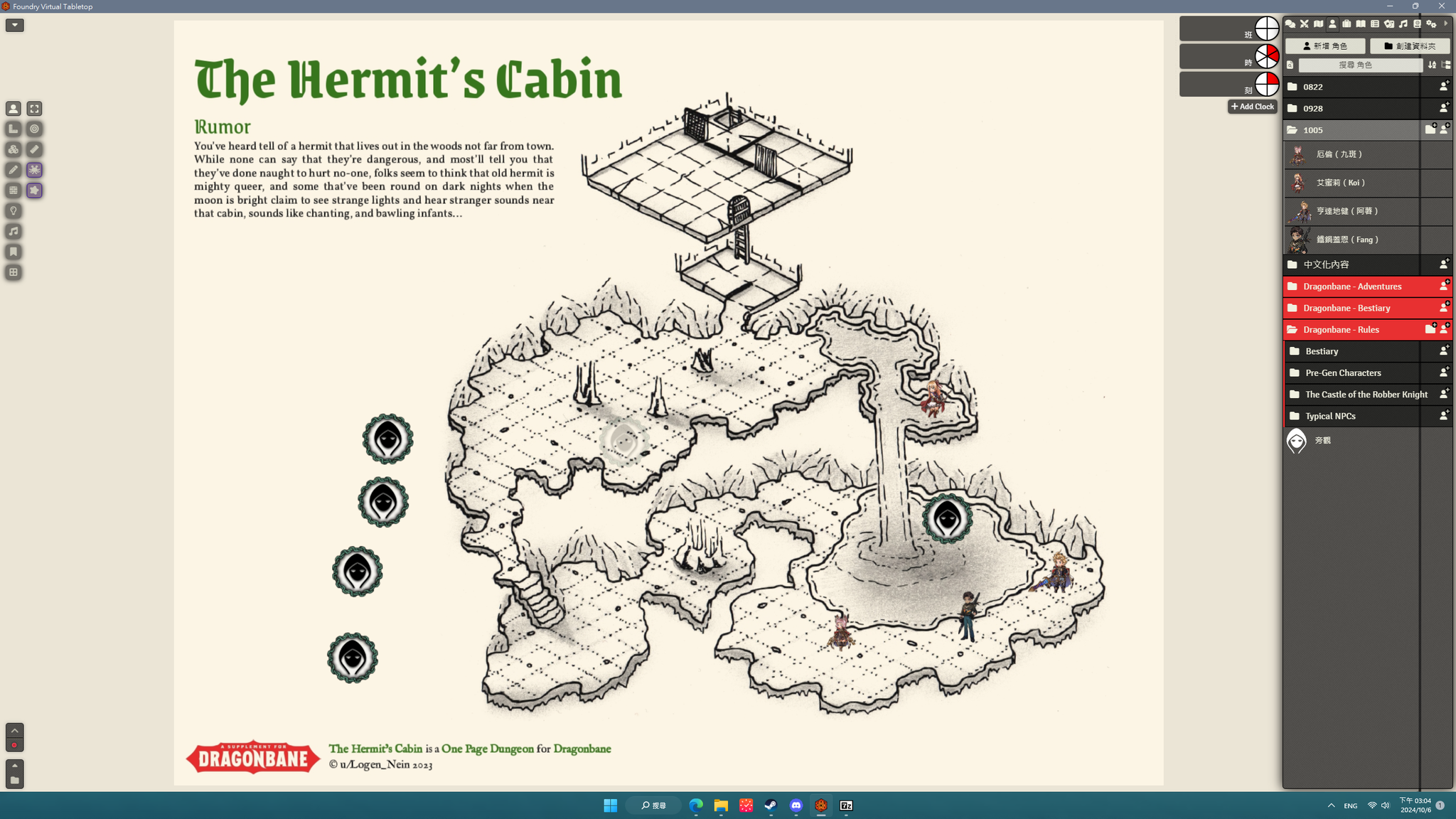1456x819 pixels.
Task: Focus the 搜尋 角色 search field
Action: [1360, 65]
